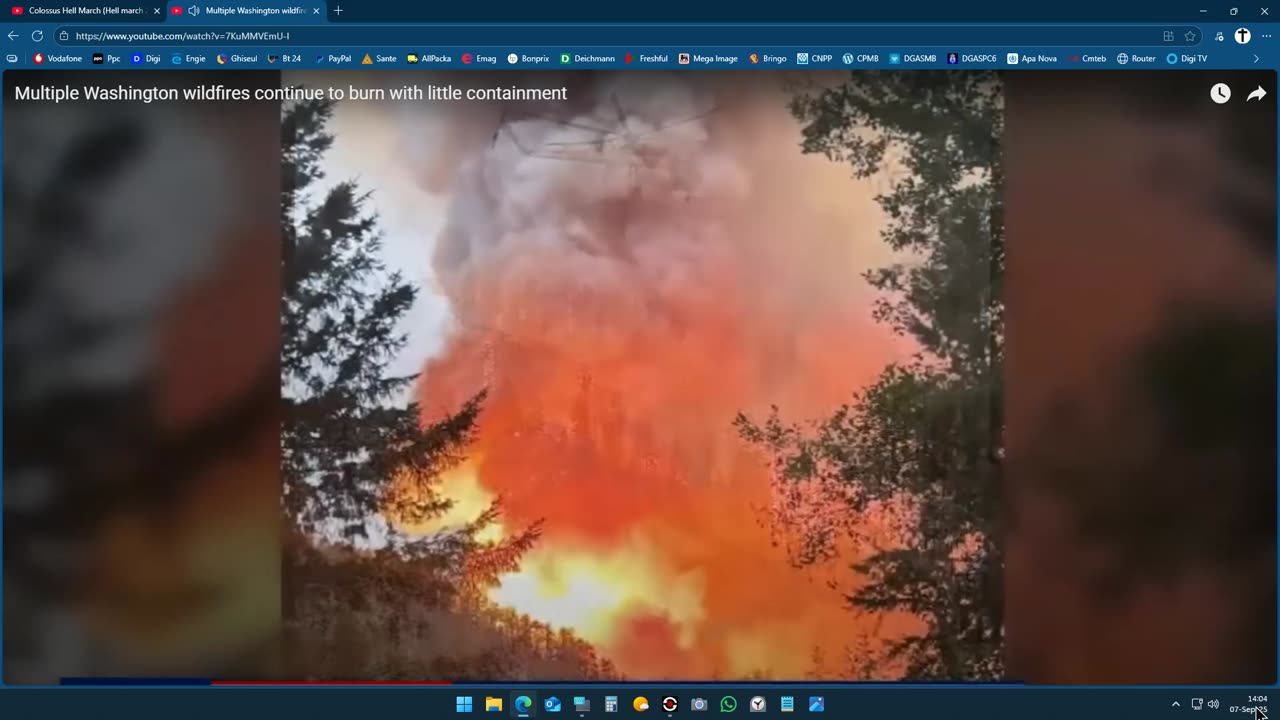
Task: Open the Bonprix bookmark
Action: [x=528, y=59]
